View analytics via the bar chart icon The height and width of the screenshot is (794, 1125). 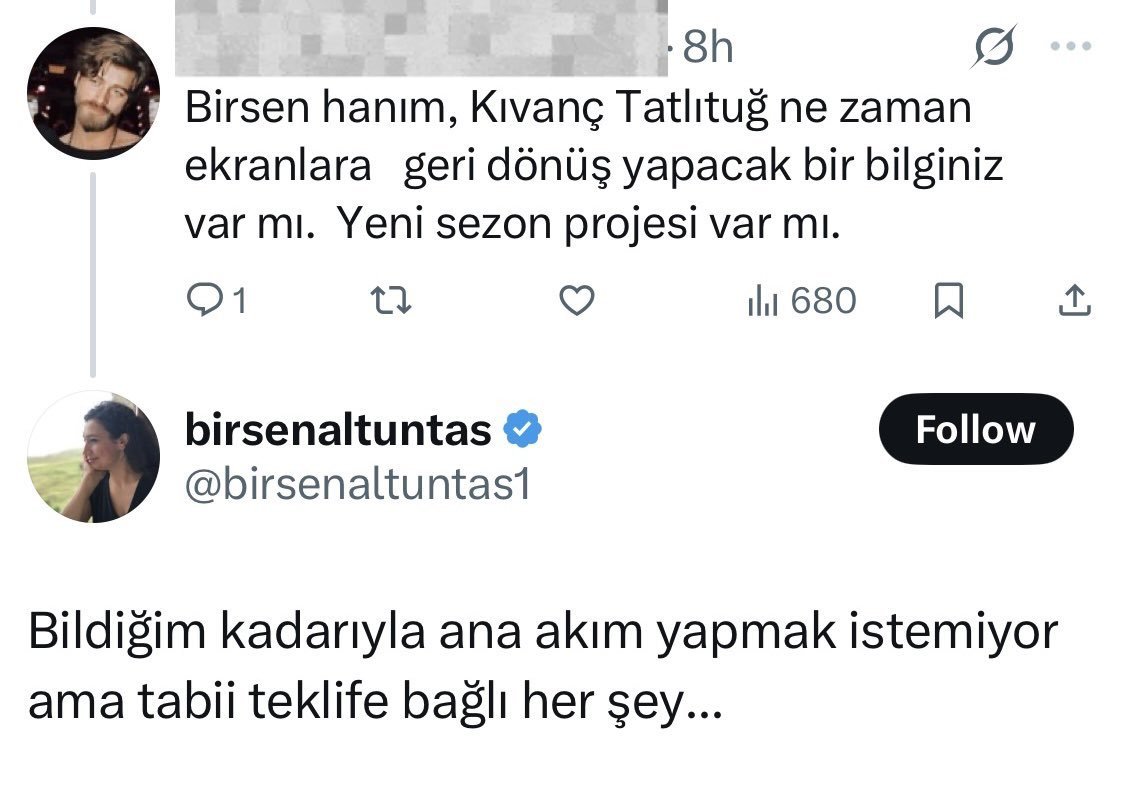pyautogui.click(x=763, y=300)
